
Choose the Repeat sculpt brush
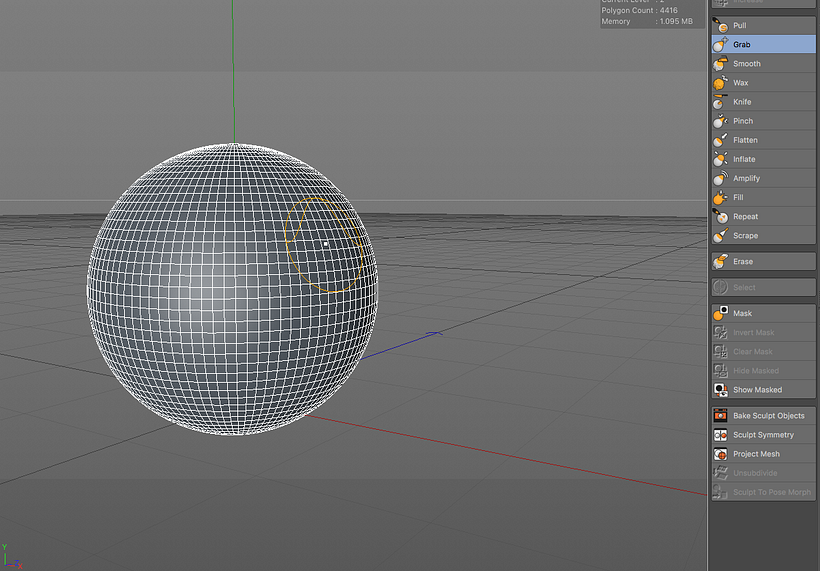click(x=763, y=216)
